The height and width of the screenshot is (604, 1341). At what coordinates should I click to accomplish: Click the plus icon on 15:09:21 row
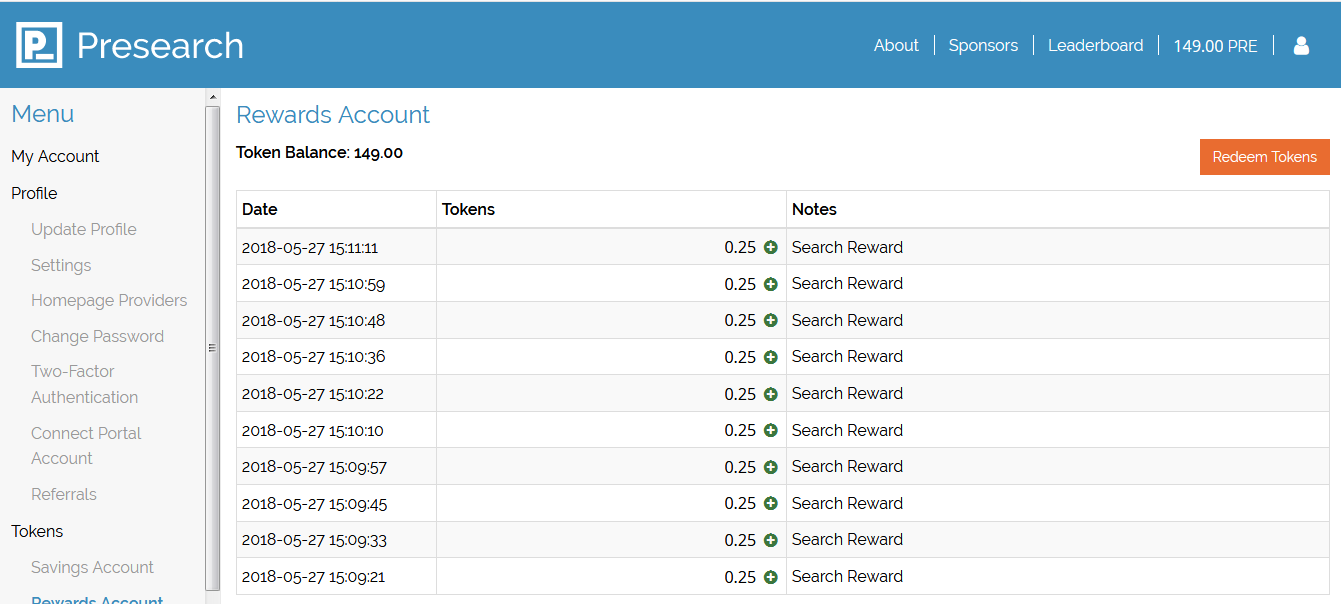pos(770,577)
